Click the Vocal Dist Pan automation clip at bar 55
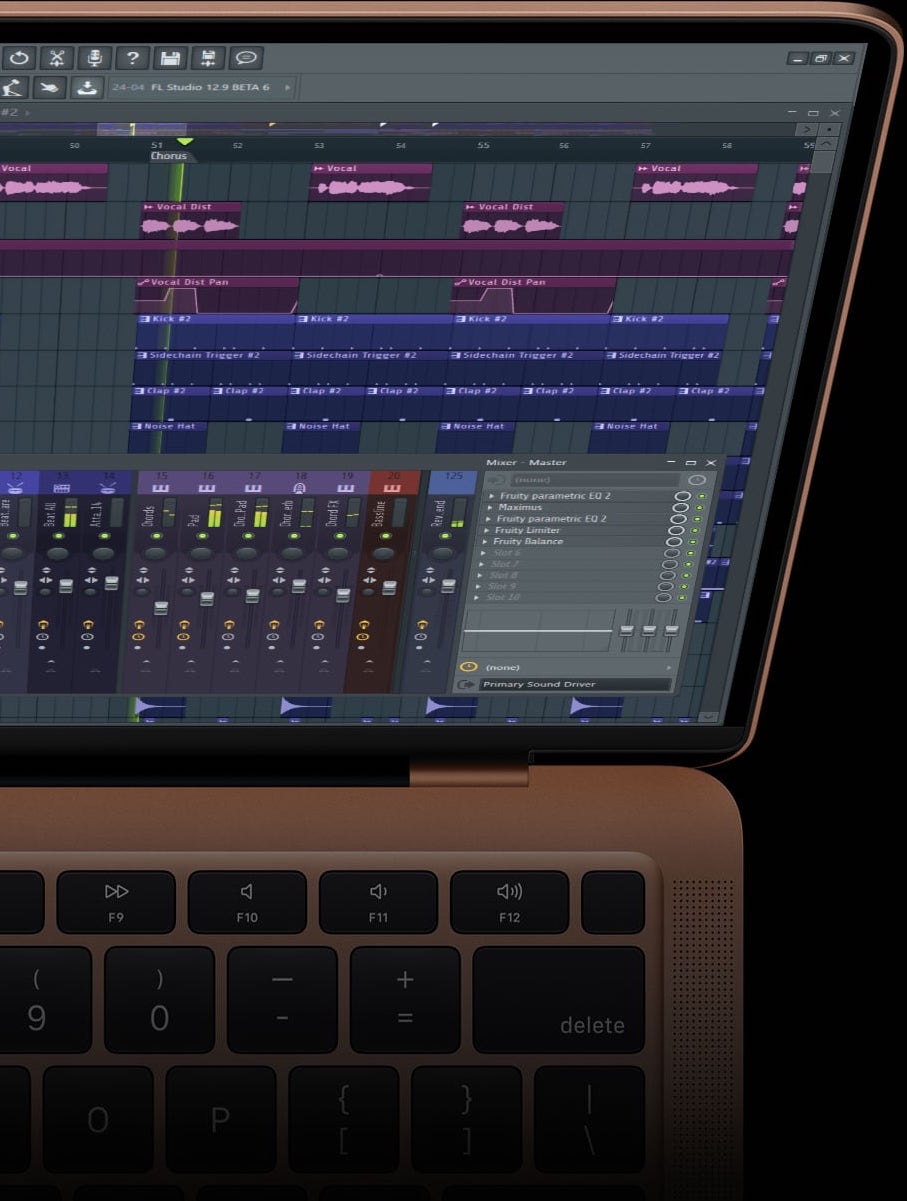The image size is (907, 1201). pos(534,296)
